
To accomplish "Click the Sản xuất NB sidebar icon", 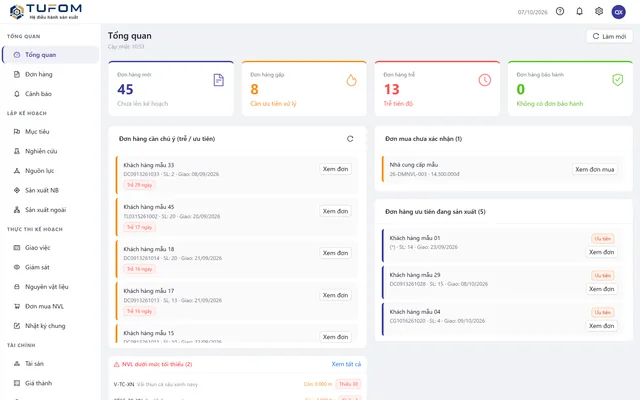I will tap(17, 190).
